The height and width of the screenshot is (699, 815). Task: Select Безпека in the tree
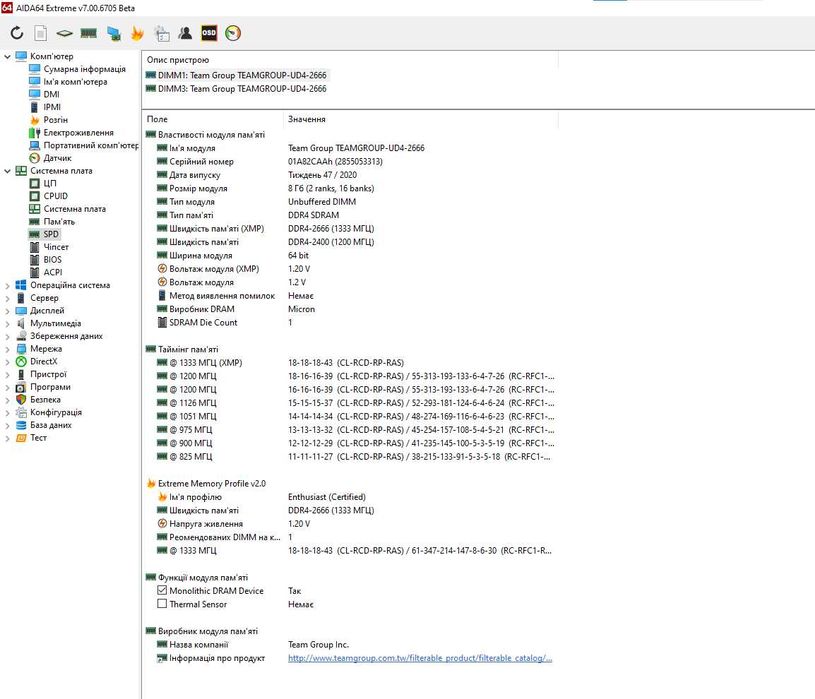point(45,400)
